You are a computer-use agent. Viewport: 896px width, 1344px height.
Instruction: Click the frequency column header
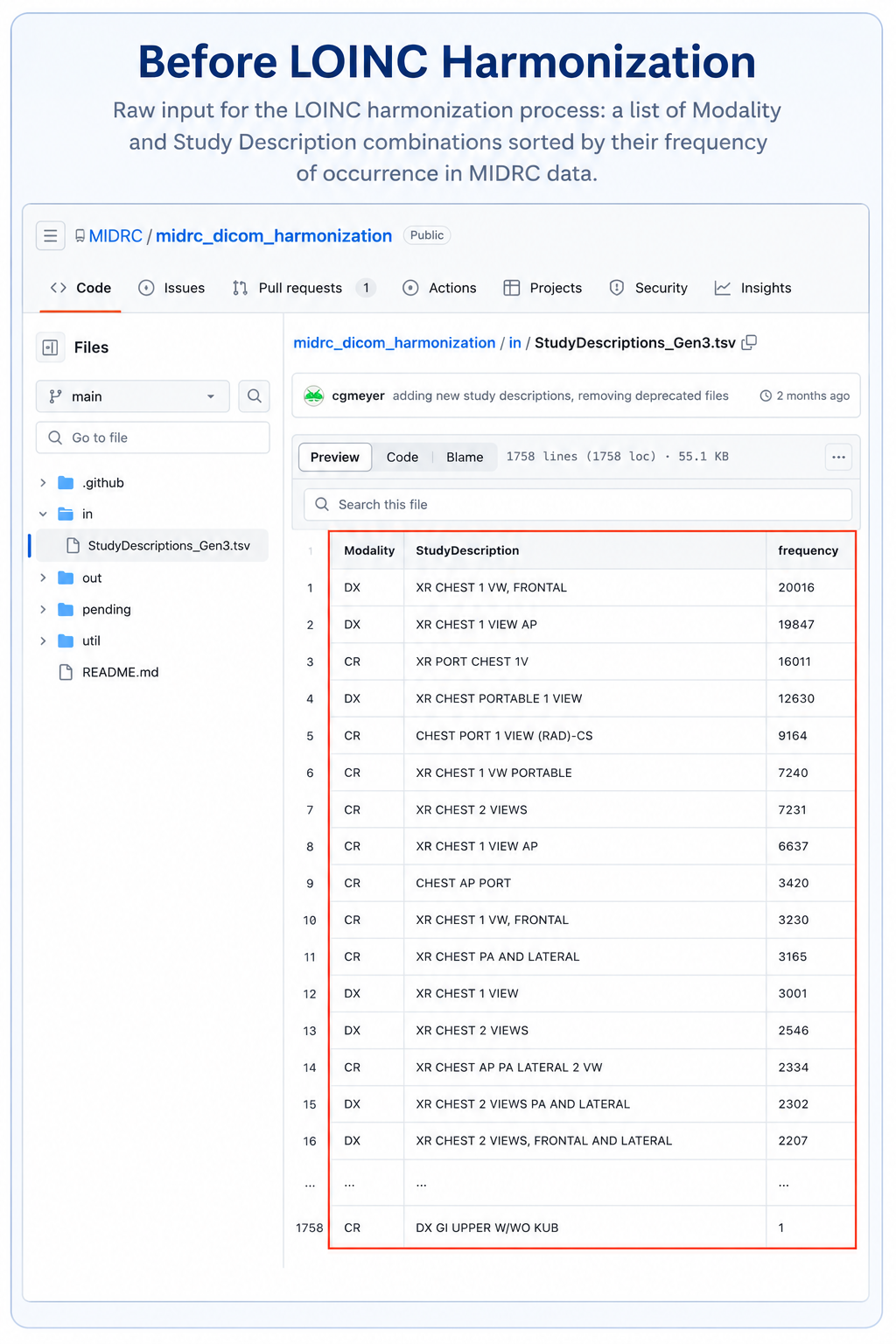click(808, 550)
